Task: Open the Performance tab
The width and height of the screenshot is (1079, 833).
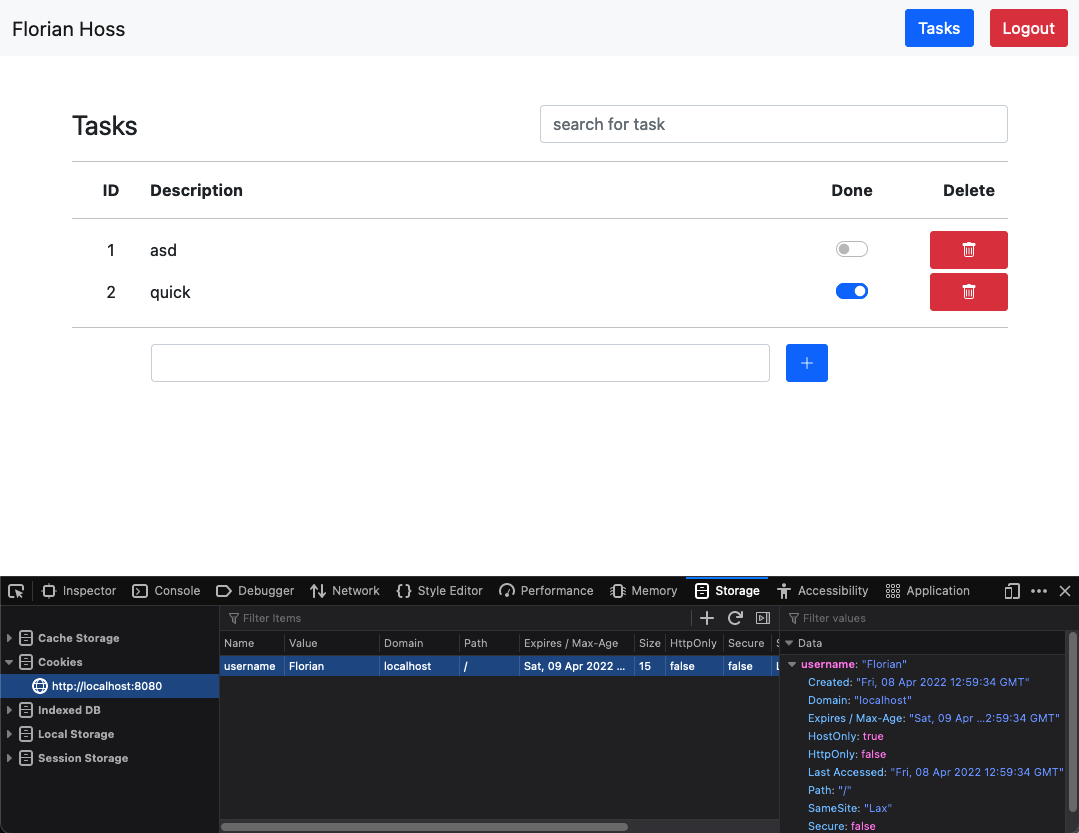Action: tap(546, 591)
